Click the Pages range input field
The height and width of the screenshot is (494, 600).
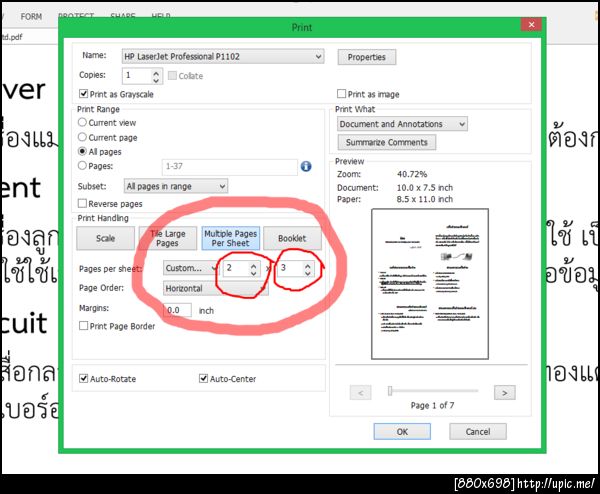coord(230,166)
